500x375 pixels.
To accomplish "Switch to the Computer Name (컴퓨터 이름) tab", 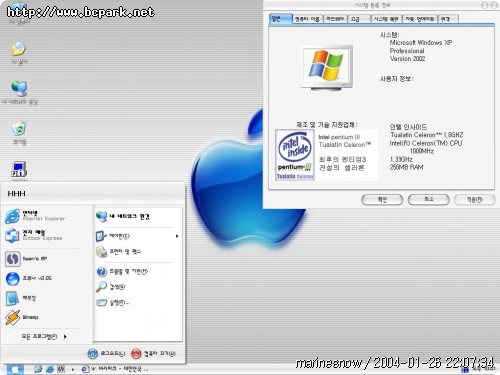I will pyautogui.click(x=307, y=19).
